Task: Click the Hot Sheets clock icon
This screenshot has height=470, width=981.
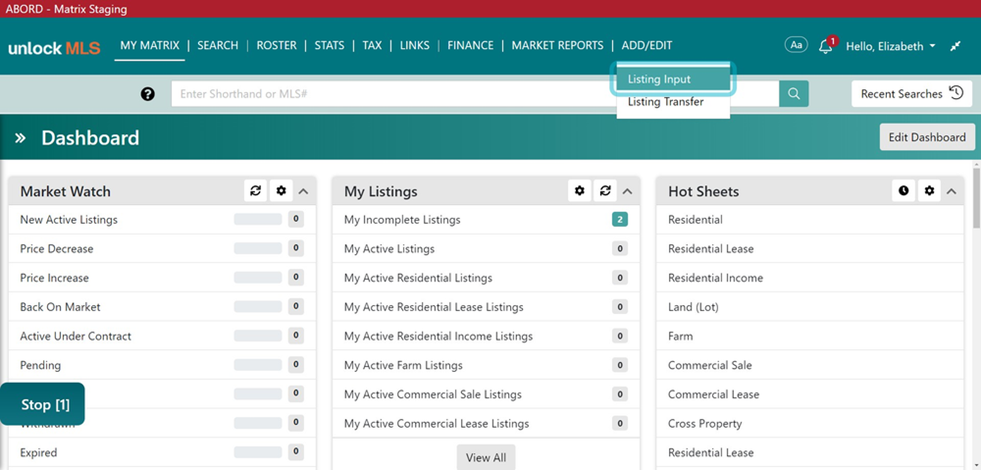Action: tap(903, 191)
